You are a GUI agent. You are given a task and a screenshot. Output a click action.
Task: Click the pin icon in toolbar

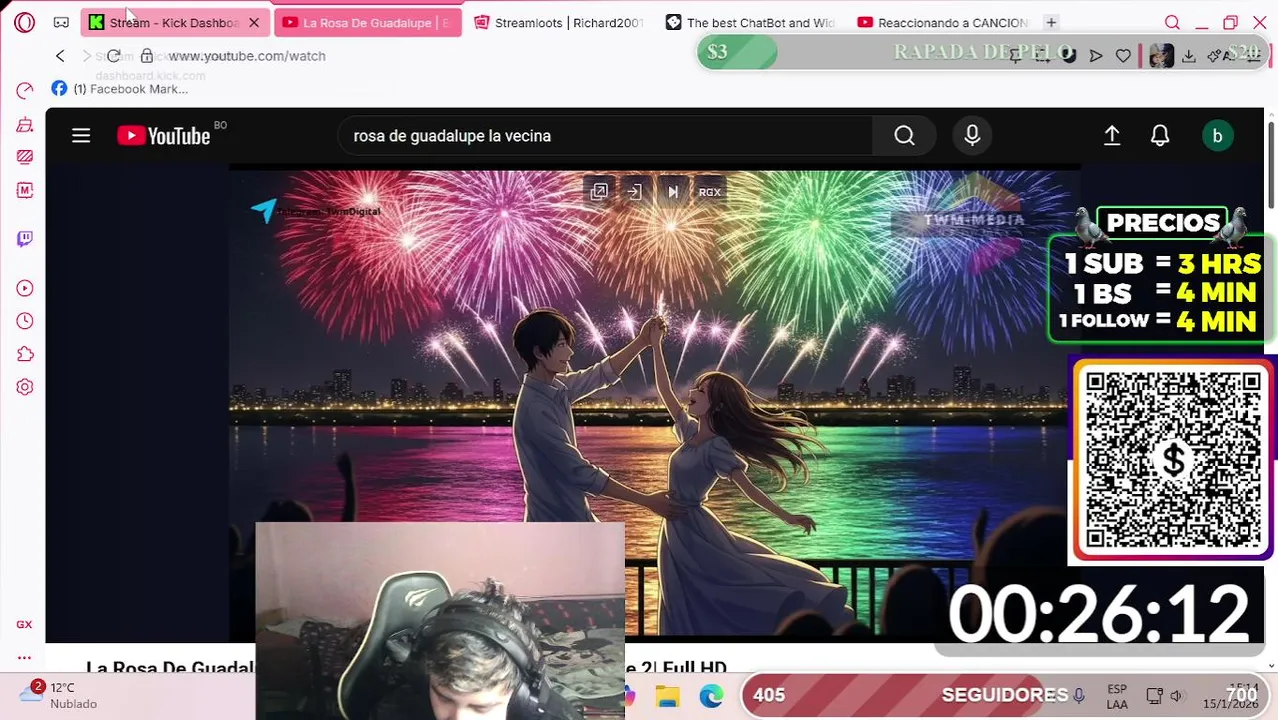click(1015, 56)
